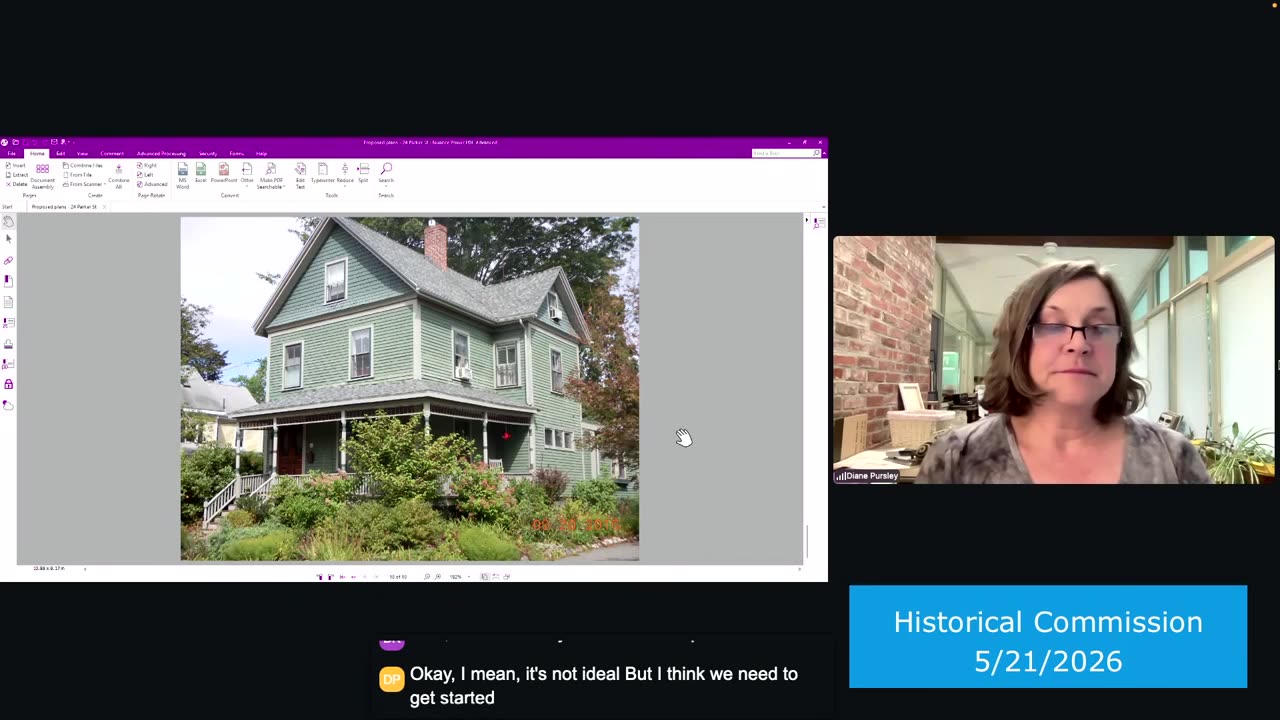The width and height of the screenshot is (1280, 720).
Task: Go to first page in bottom bar
Action: coord(342,577)
